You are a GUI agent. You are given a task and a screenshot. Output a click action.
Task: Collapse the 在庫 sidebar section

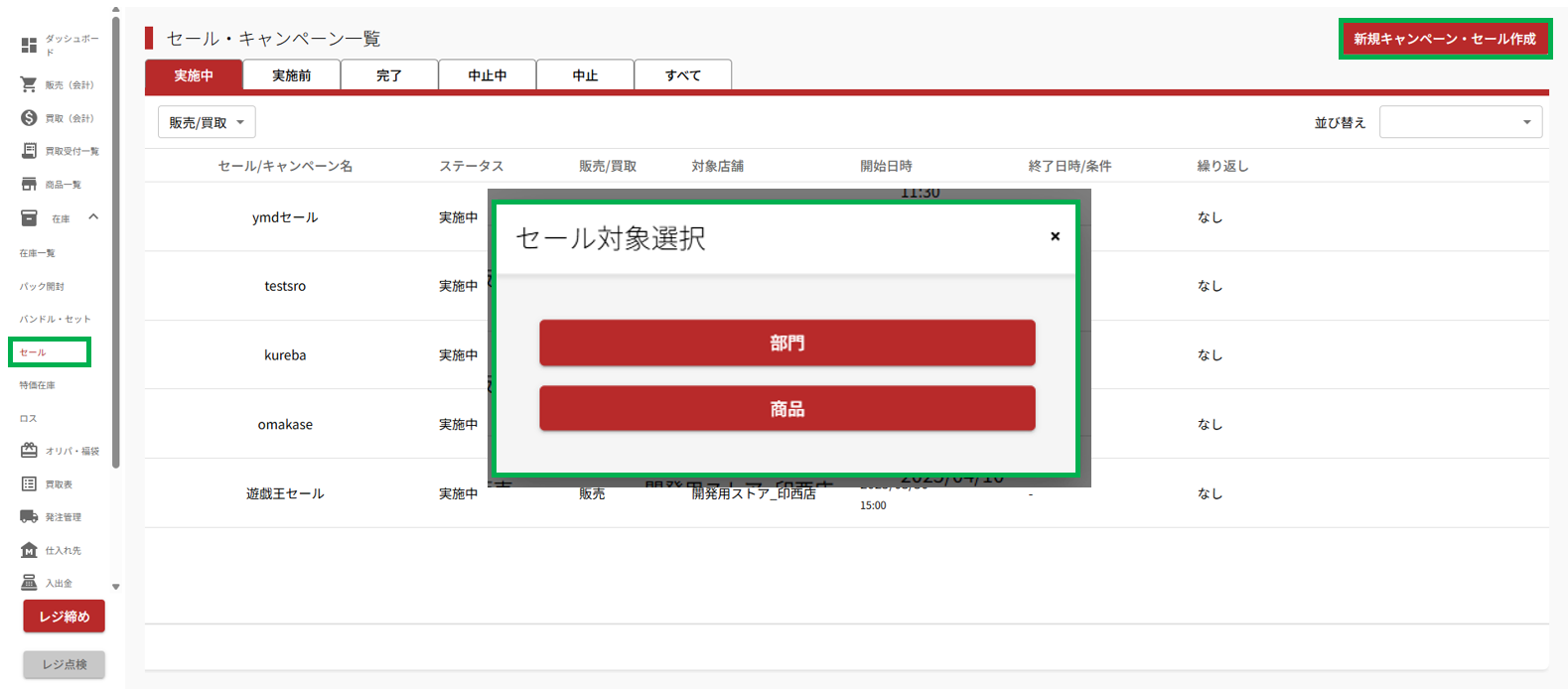point(93,217)
